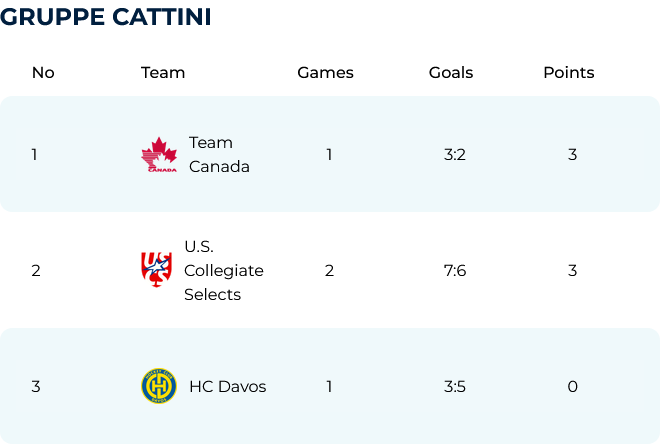Image resolution: width=660 pixels, height=444 pixels.
Task: Click Team Canada's points value
Action: pos(572,155)
